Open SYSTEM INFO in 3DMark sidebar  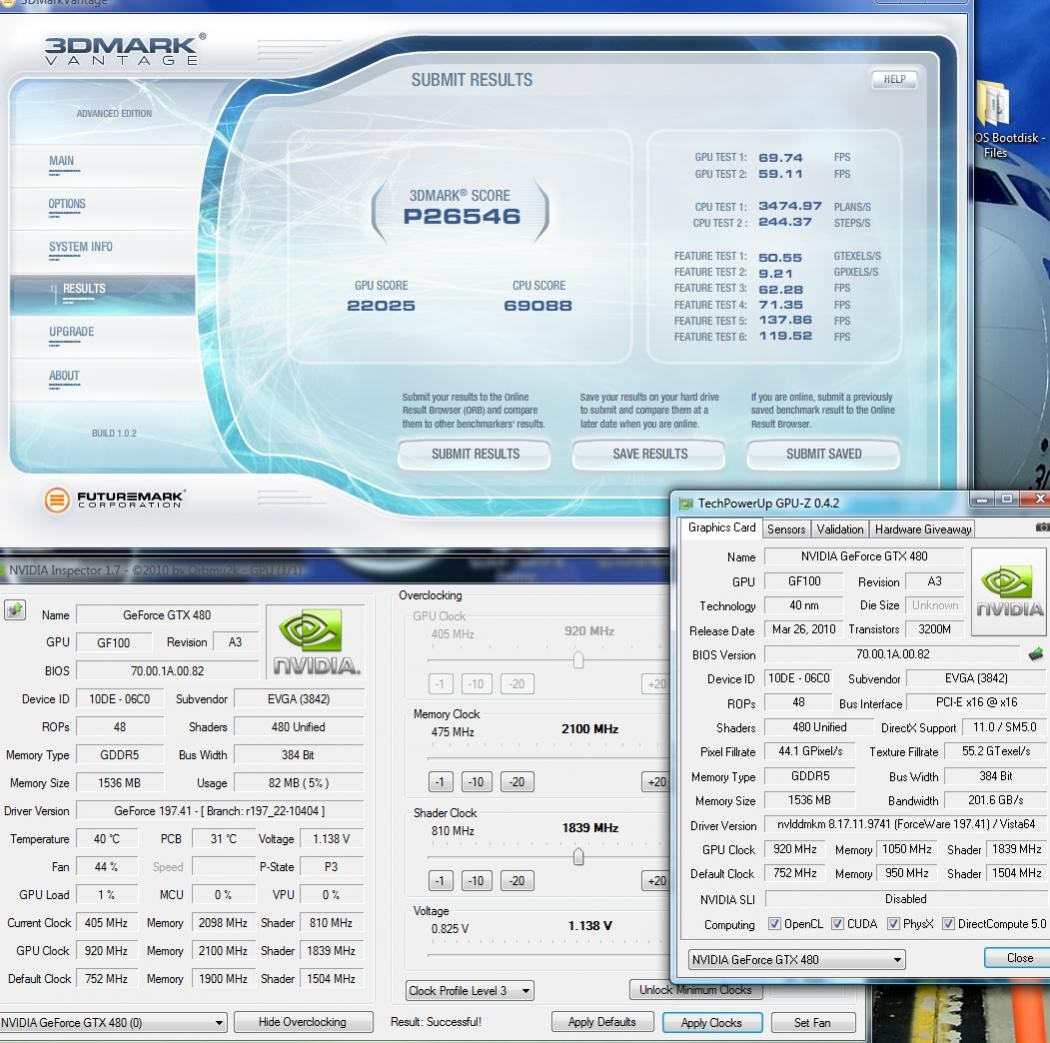80,246
